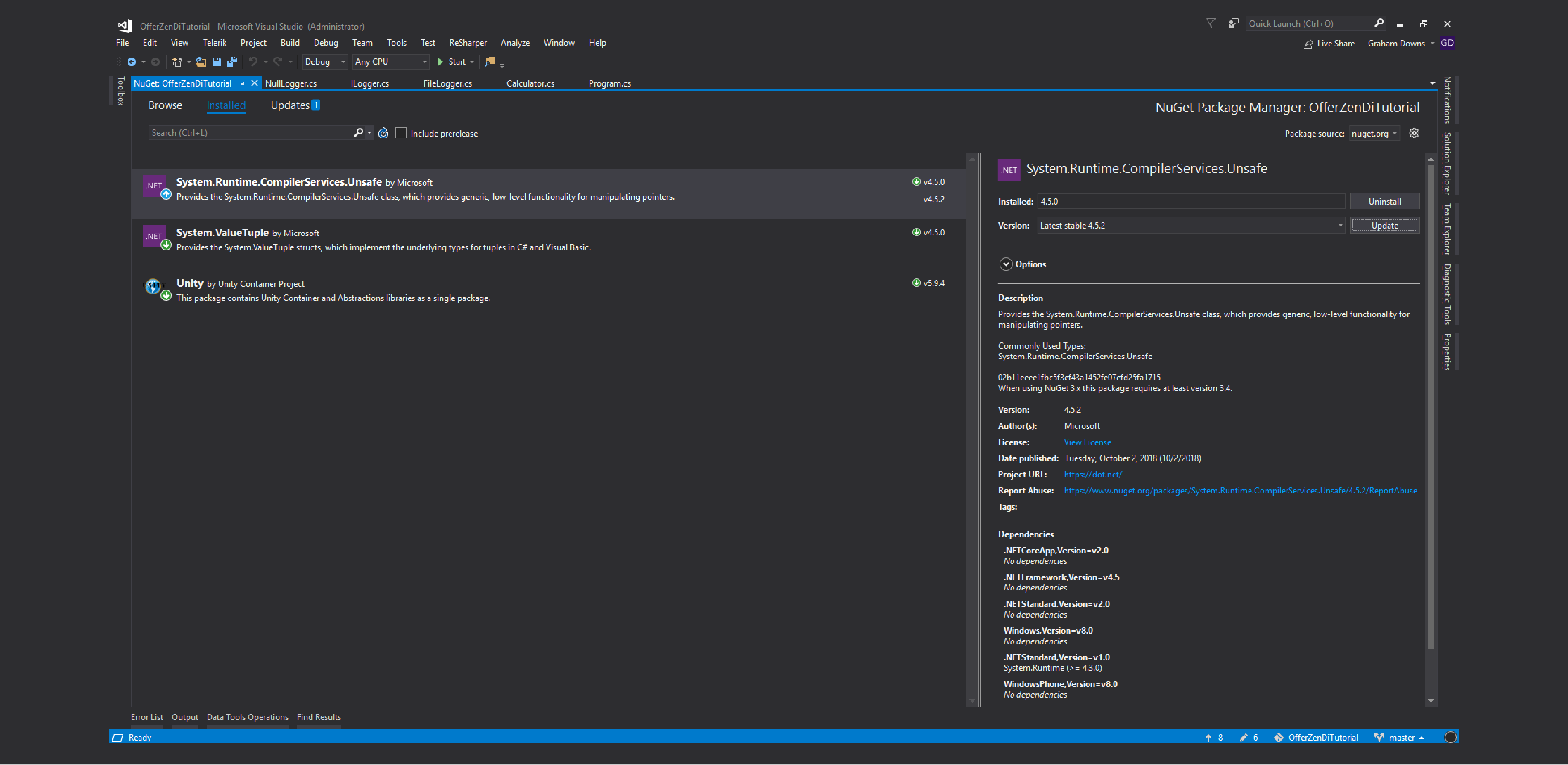This screenshot has height=765, width=1568.
Task: Open NuGet settings gear icon
Action: click(x=1414, y=133)
